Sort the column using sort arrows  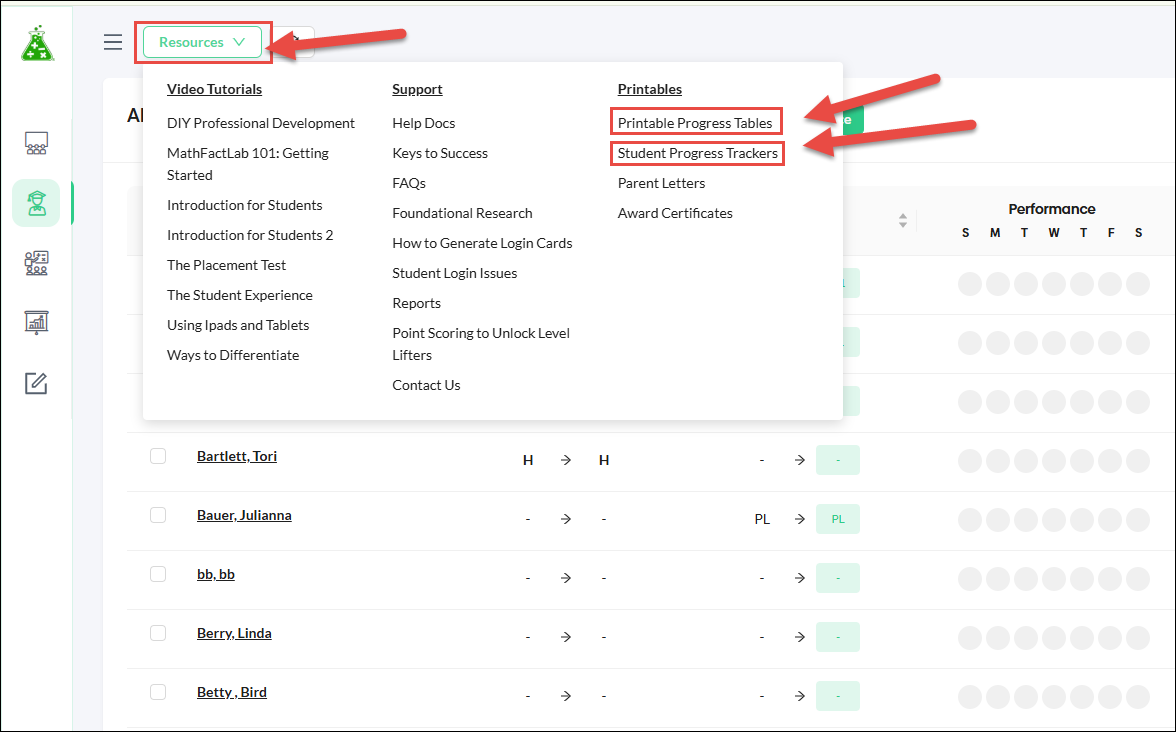pyautogui.click(x=902, y=220)
